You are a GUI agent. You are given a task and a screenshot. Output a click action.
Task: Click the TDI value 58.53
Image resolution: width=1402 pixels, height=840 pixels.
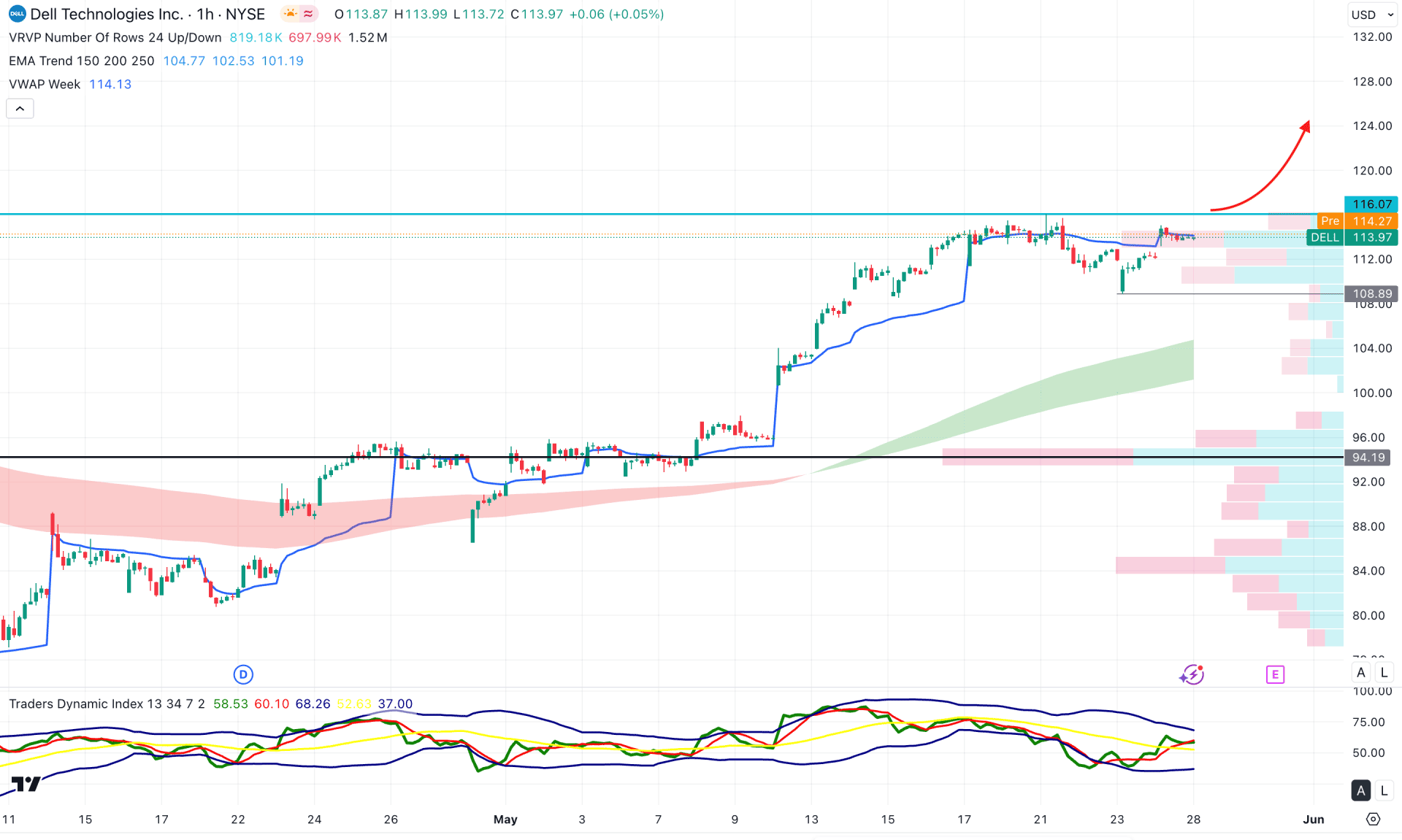point(230,704)
